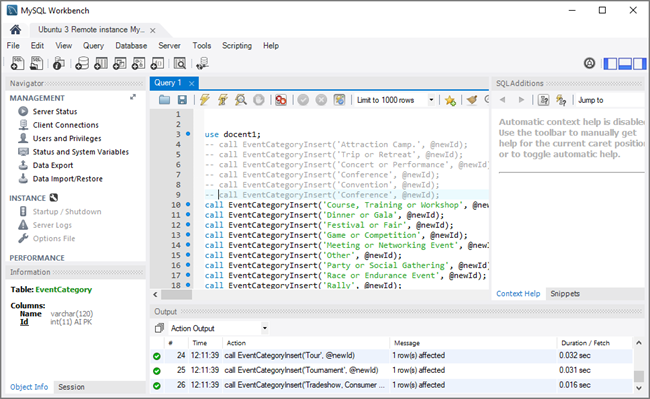Viewport: 650px width, 399px height.
Task: Reconnect to DBMS icon
Action: [202, 63]
